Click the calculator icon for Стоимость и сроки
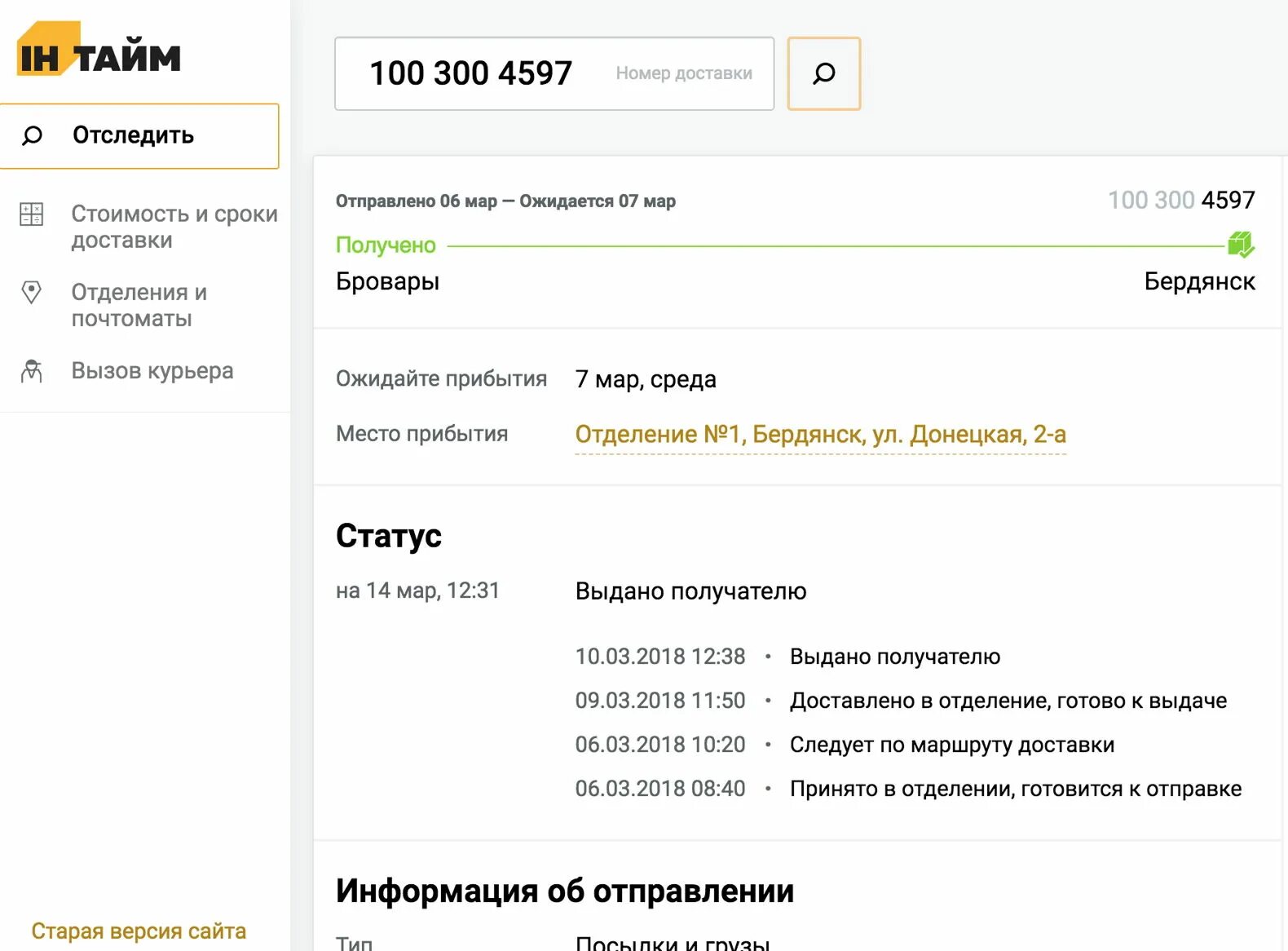 (32, 215)
